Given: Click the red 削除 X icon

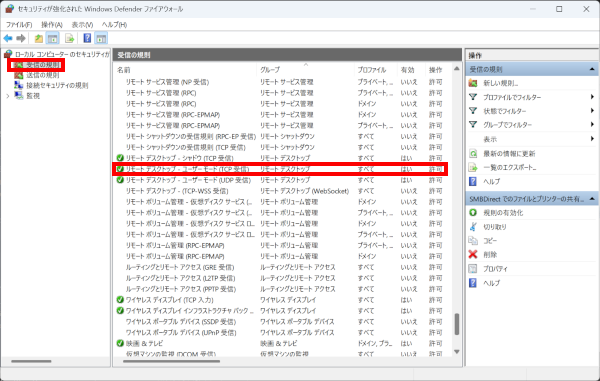Looking at the screenshot, I should pos(473,254).
